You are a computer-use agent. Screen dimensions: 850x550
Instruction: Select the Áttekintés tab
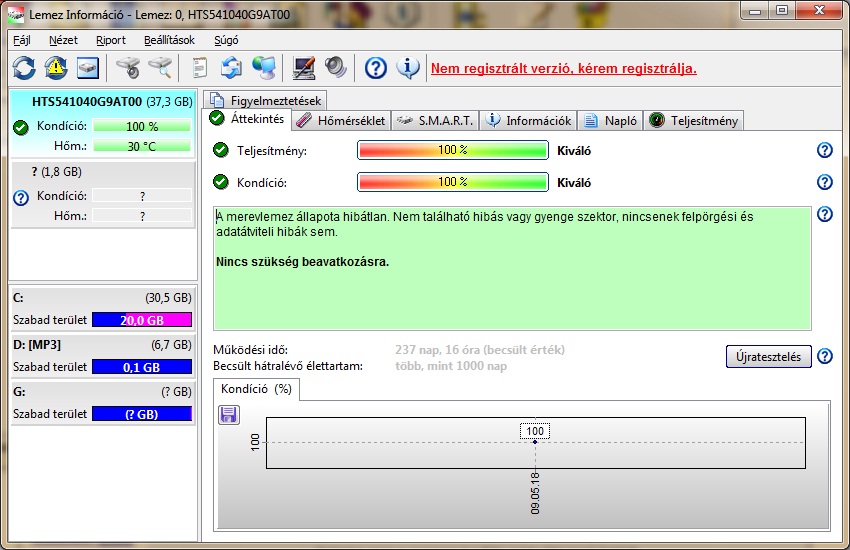[247, 119]
